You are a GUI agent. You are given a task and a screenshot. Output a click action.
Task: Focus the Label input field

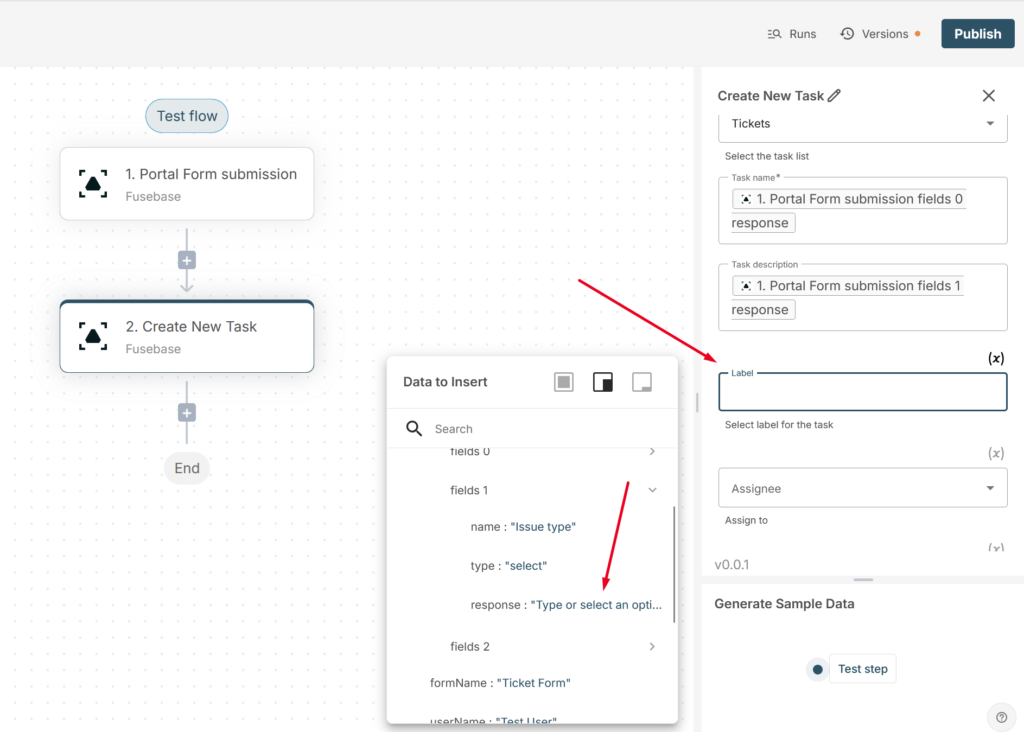863,392
